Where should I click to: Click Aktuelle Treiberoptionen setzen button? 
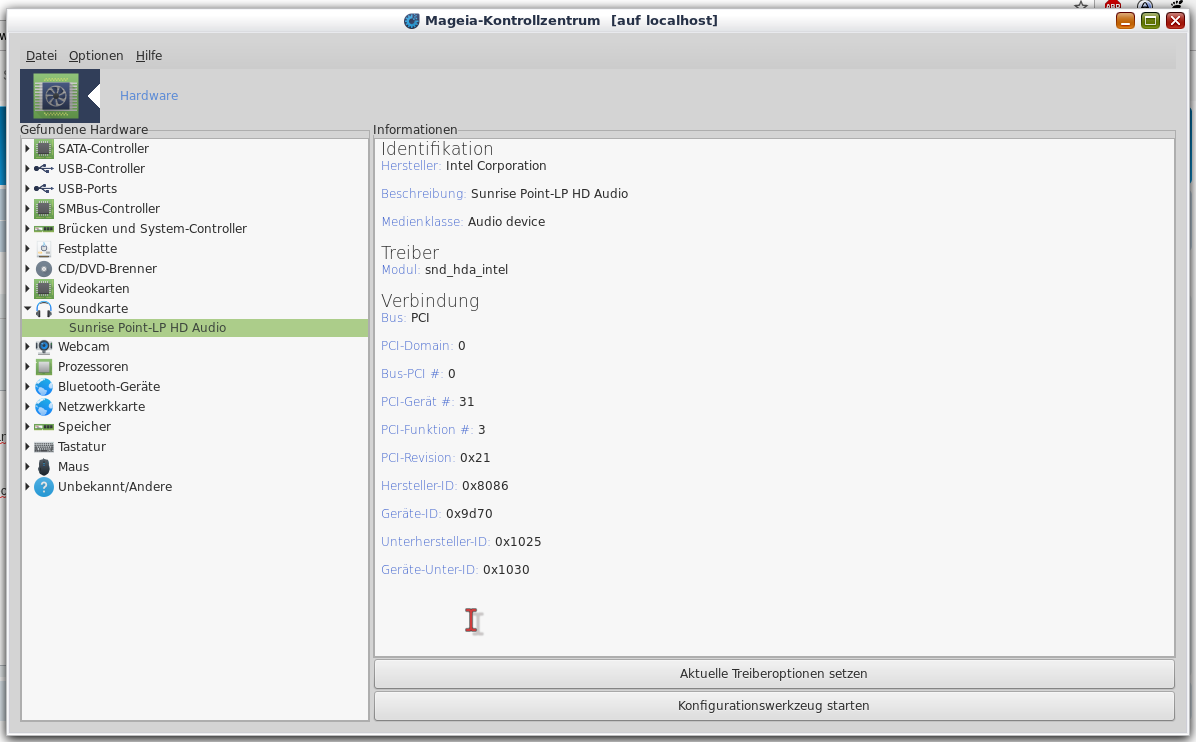point(773,674)
